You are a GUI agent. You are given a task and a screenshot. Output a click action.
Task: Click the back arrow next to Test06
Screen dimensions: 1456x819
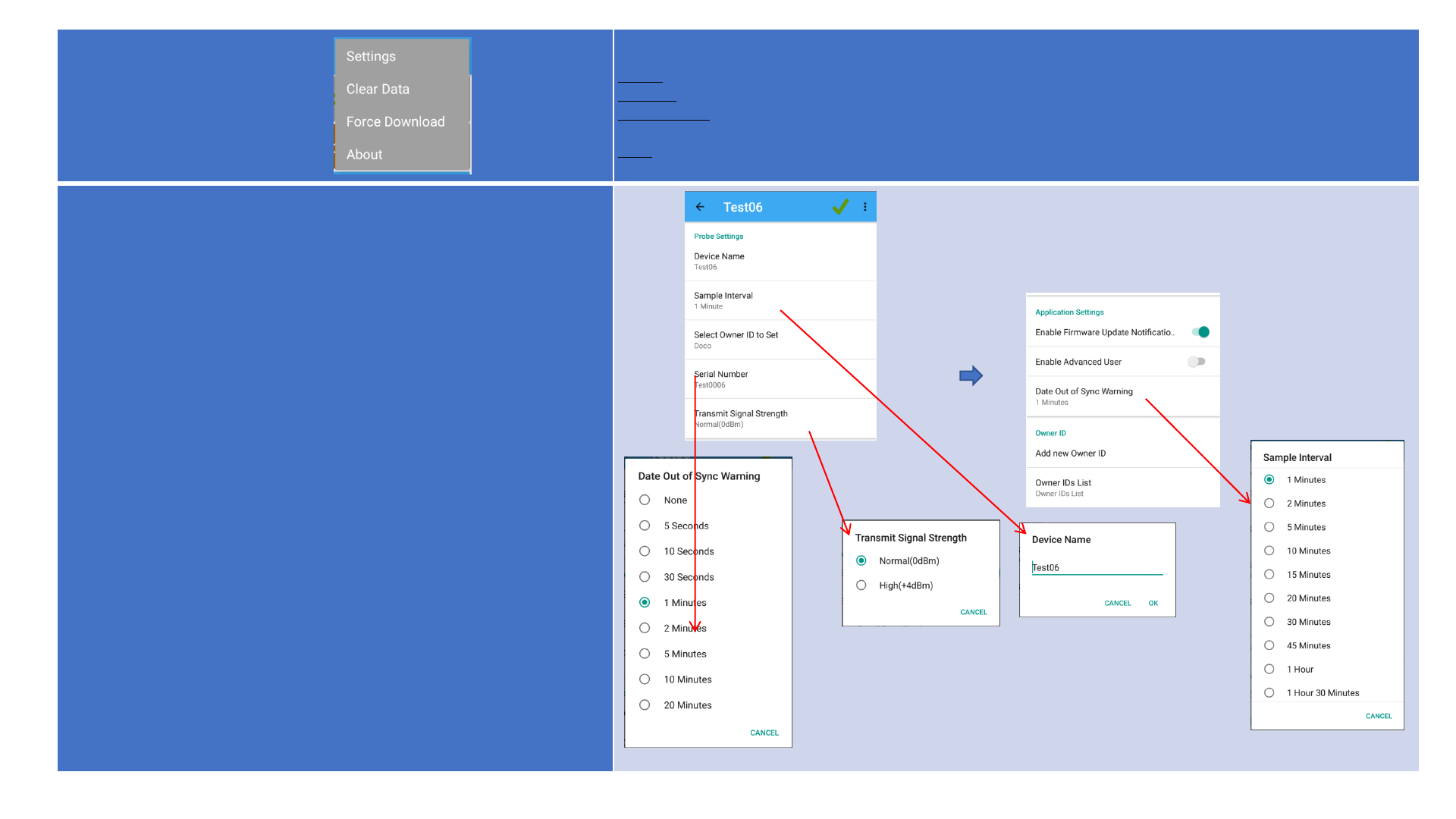pyautogui.click(x=700, y=207)
